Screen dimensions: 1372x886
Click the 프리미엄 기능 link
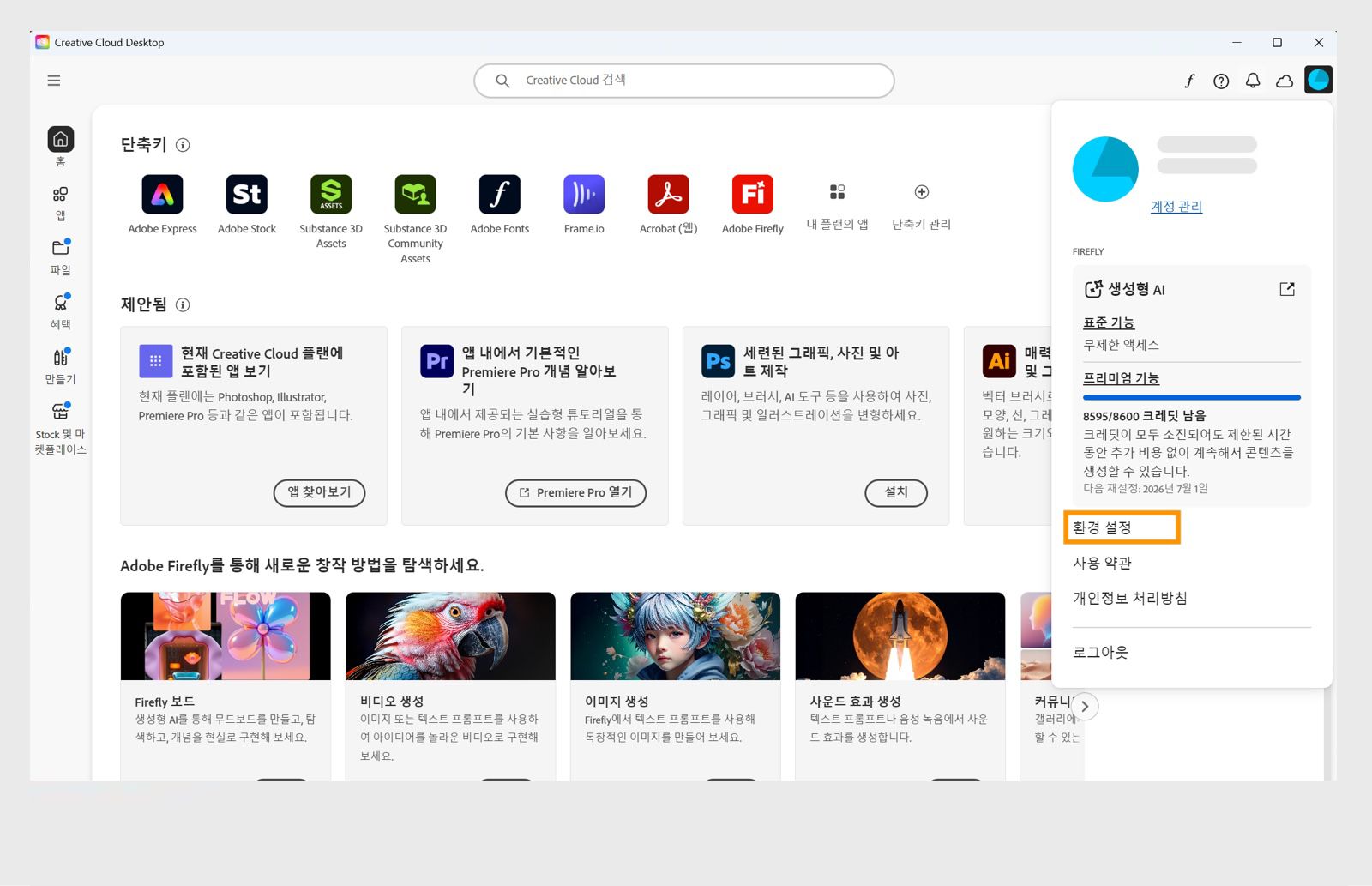pos(1121,378)
